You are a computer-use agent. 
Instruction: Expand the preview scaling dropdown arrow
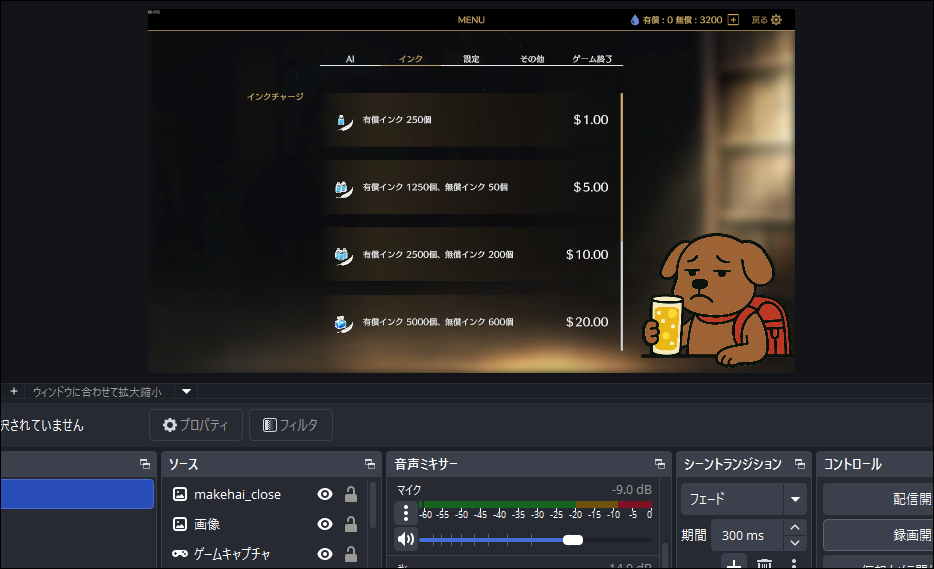click(186, 391)
